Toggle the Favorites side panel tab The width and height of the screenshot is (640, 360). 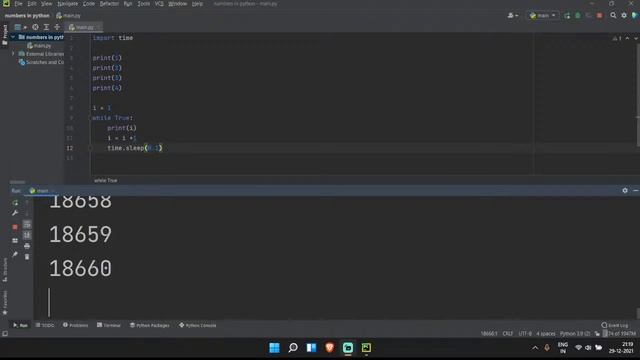click(5, 303)
